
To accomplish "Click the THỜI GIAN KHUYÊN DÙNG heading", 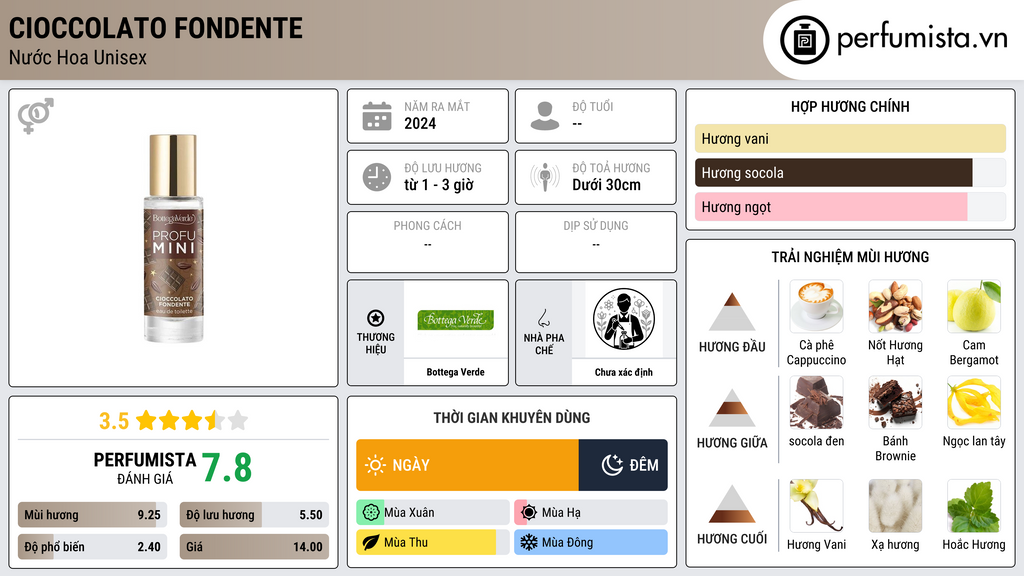I will pyautogui.click(x=512, y=418).
